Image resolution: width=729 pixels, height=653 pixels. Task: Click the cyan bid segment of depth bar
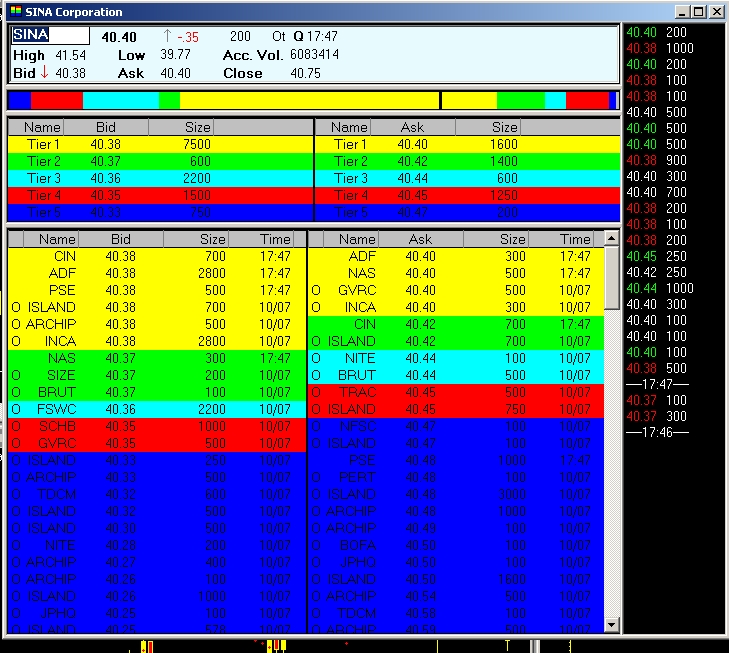pyautogui.click(x=121, y=100)
